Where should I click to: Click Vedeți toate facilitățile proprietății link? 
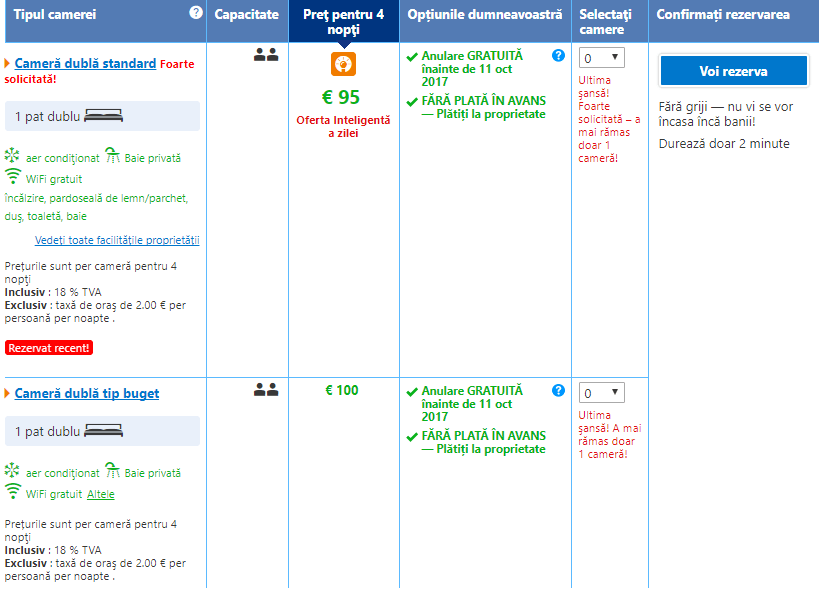pos(117,240)
